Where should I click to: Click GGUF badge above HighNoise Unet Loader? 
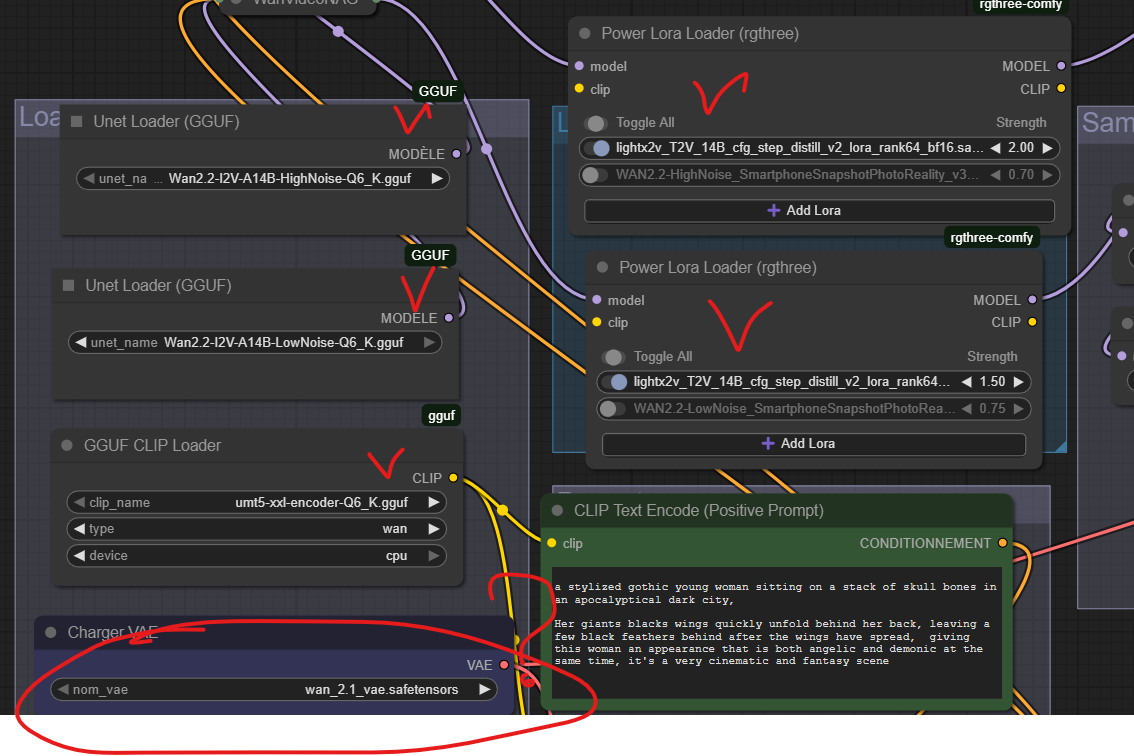coord(438,91)
